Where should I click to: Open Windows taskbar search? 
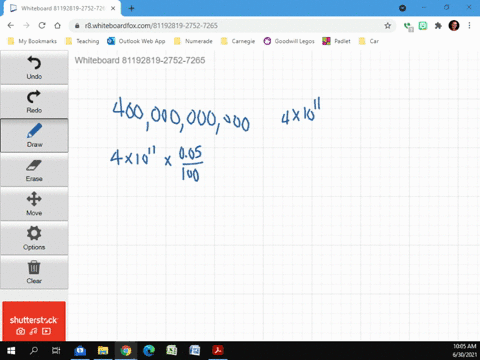(x=34, y=350)
